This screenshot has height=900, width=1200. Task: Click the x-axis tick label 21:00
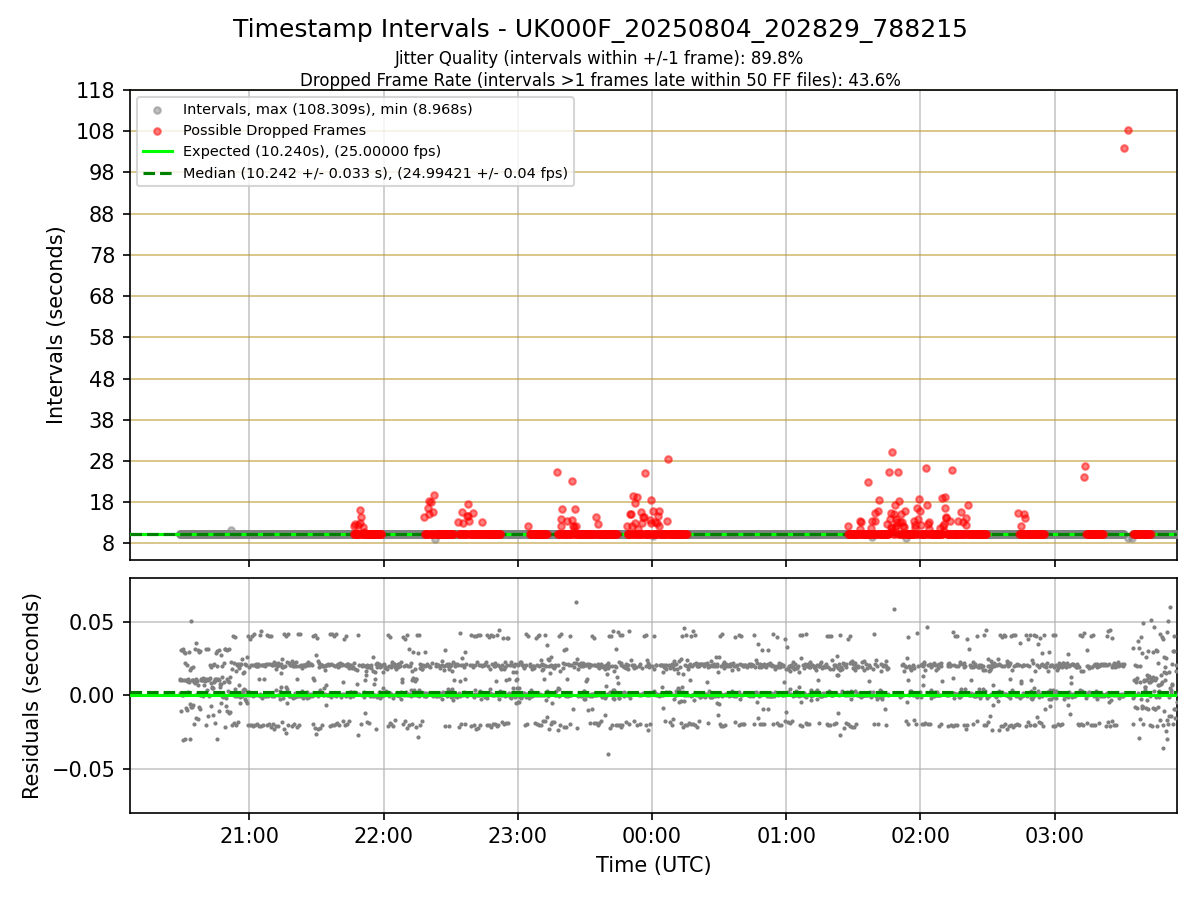(249, 836)
